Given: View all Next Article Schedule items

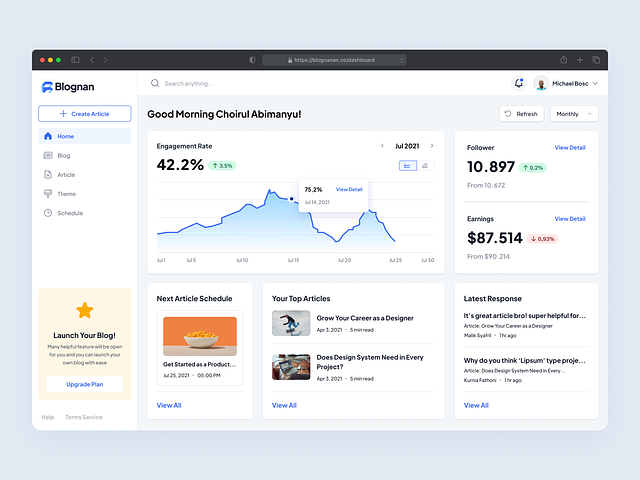Looking at the screenshot, I should click(169, 405).
